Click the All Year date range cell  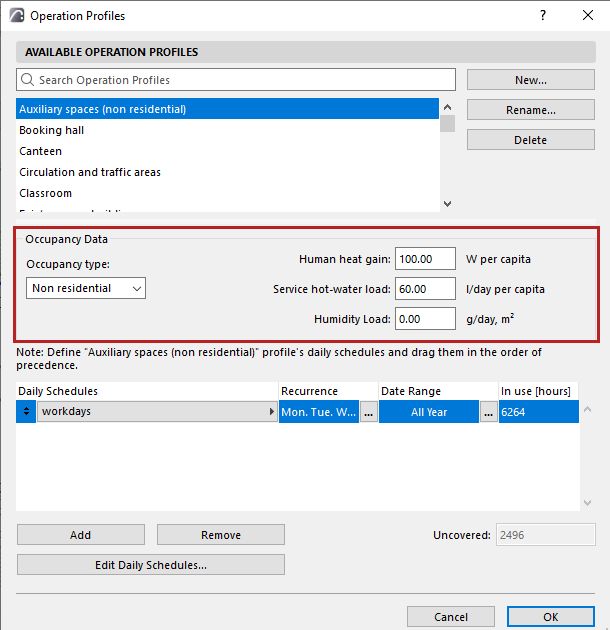point(429,412)
